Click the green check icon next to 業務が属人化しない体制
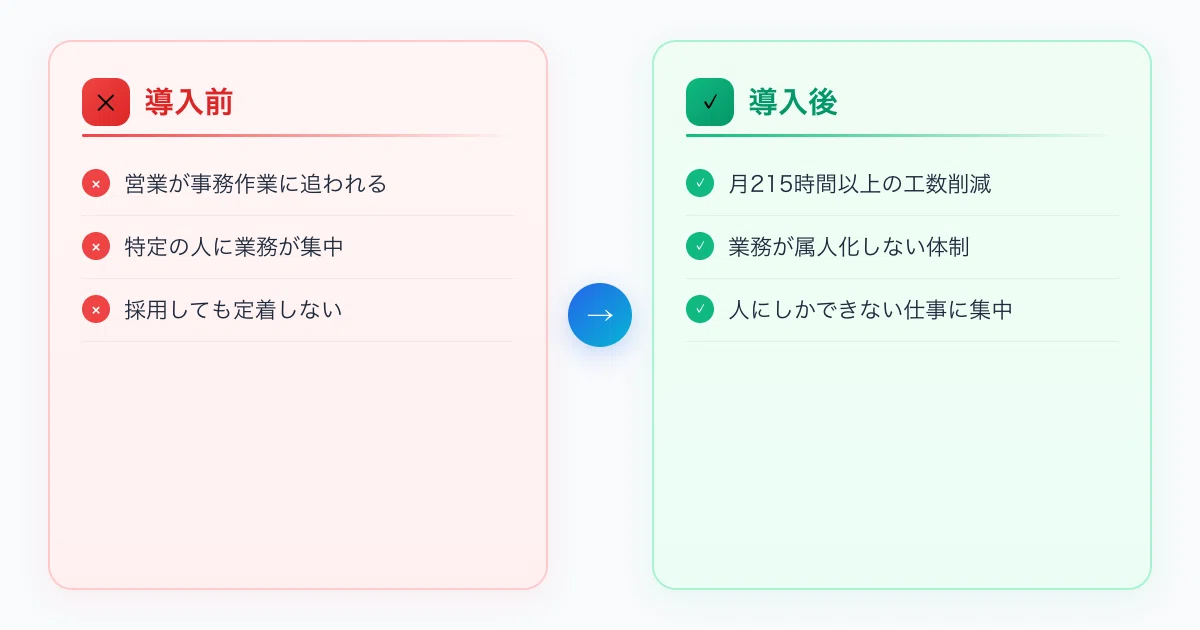 click(x=700, y=247)
